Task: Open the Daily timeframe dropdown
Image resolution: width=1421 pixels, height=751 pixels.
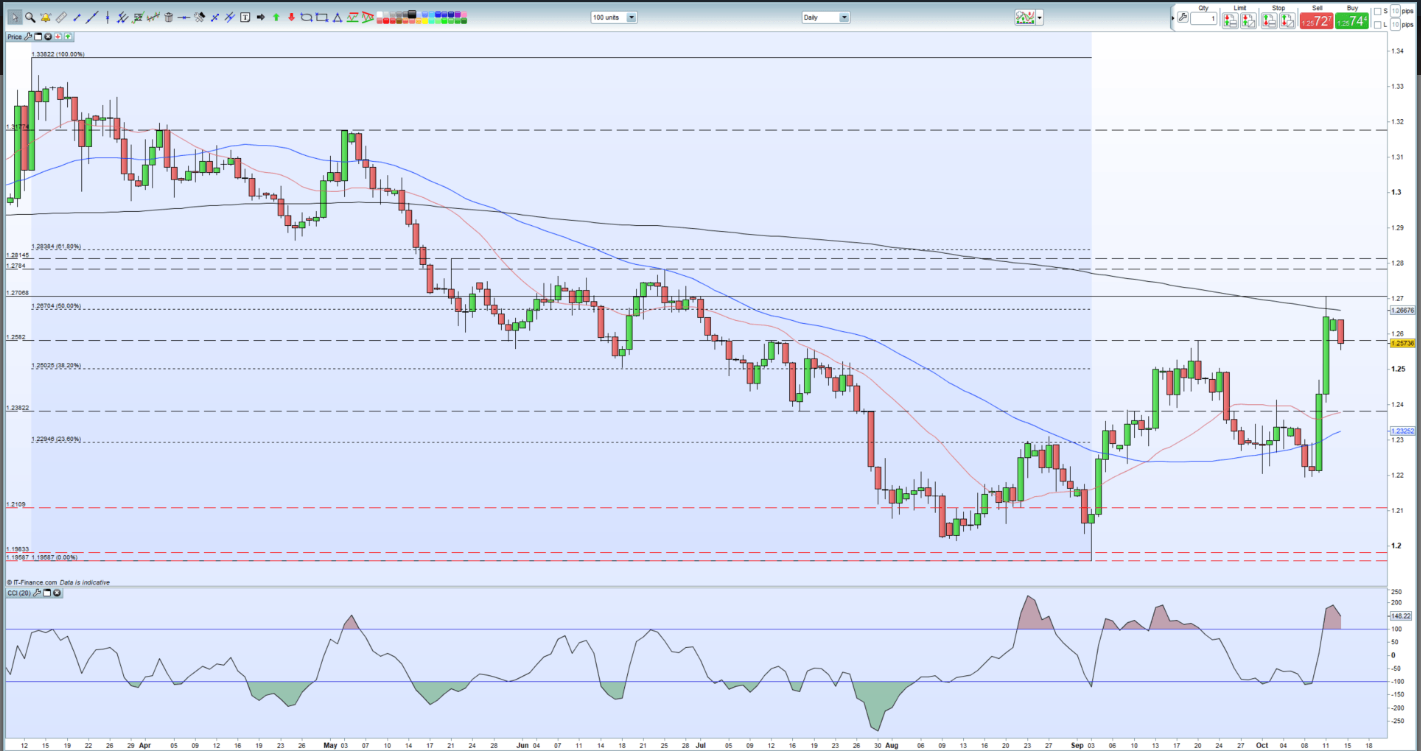Action: pos(826,17)
